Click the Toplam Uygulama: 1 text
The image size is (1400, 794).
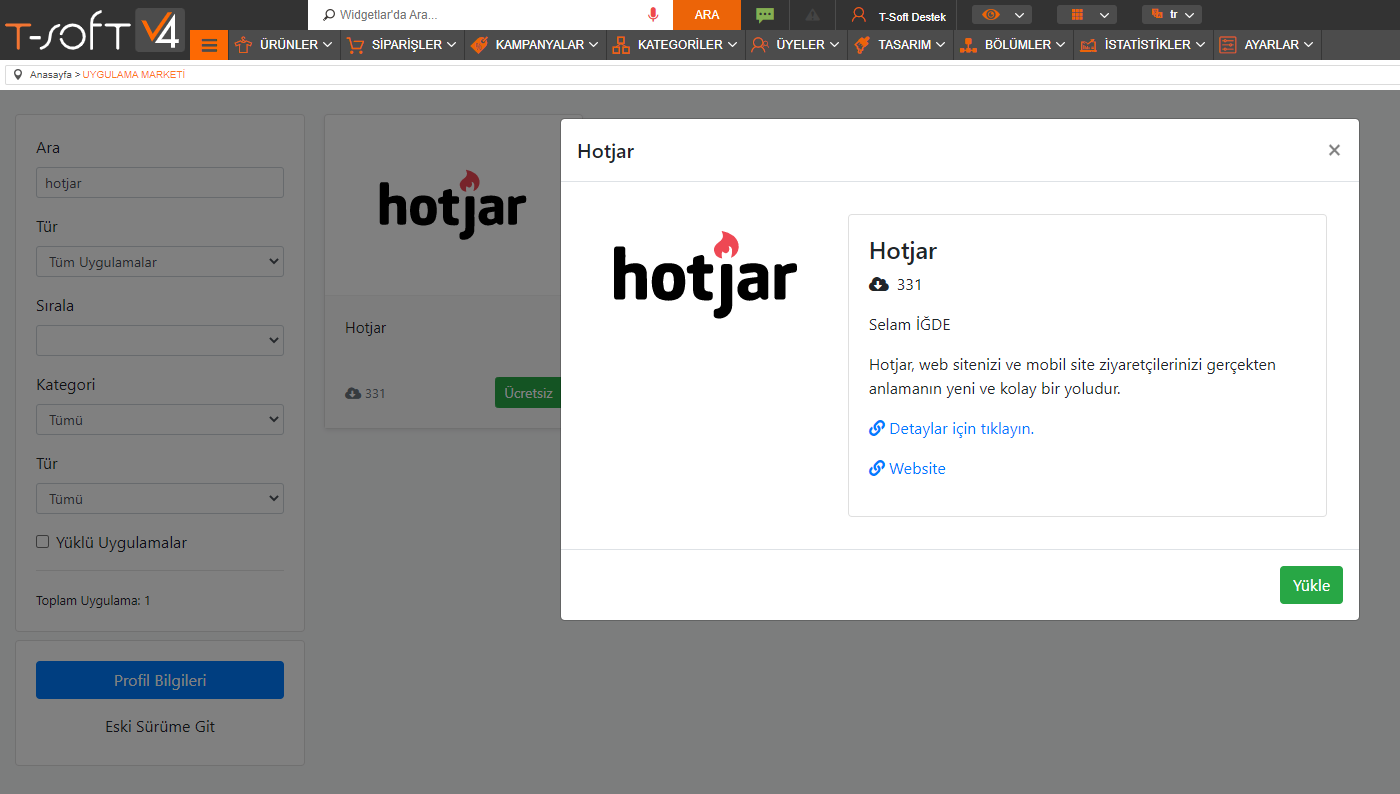(93, 601)
